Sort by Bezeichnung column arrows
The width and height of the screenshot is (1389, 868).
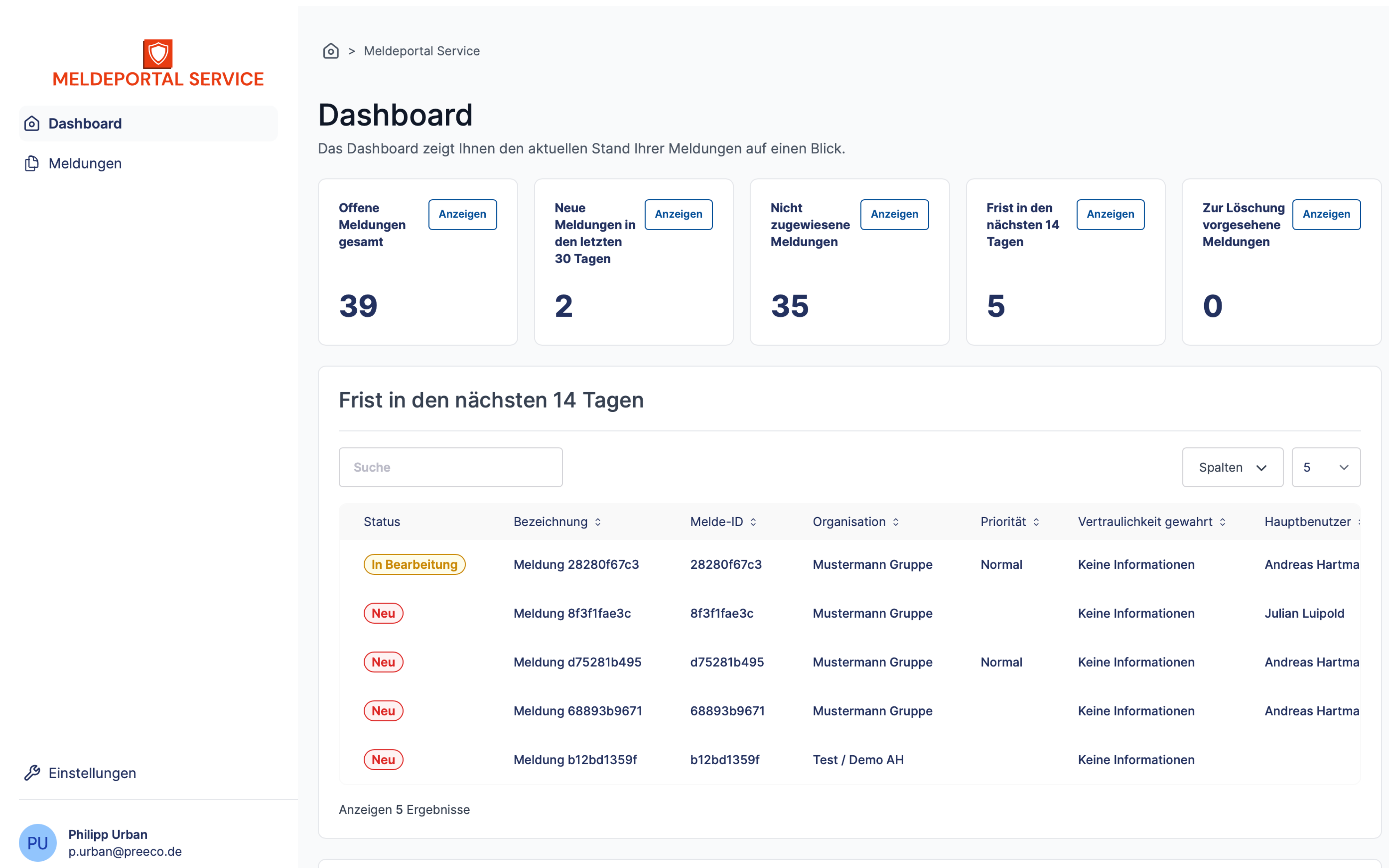click(598, 522)
